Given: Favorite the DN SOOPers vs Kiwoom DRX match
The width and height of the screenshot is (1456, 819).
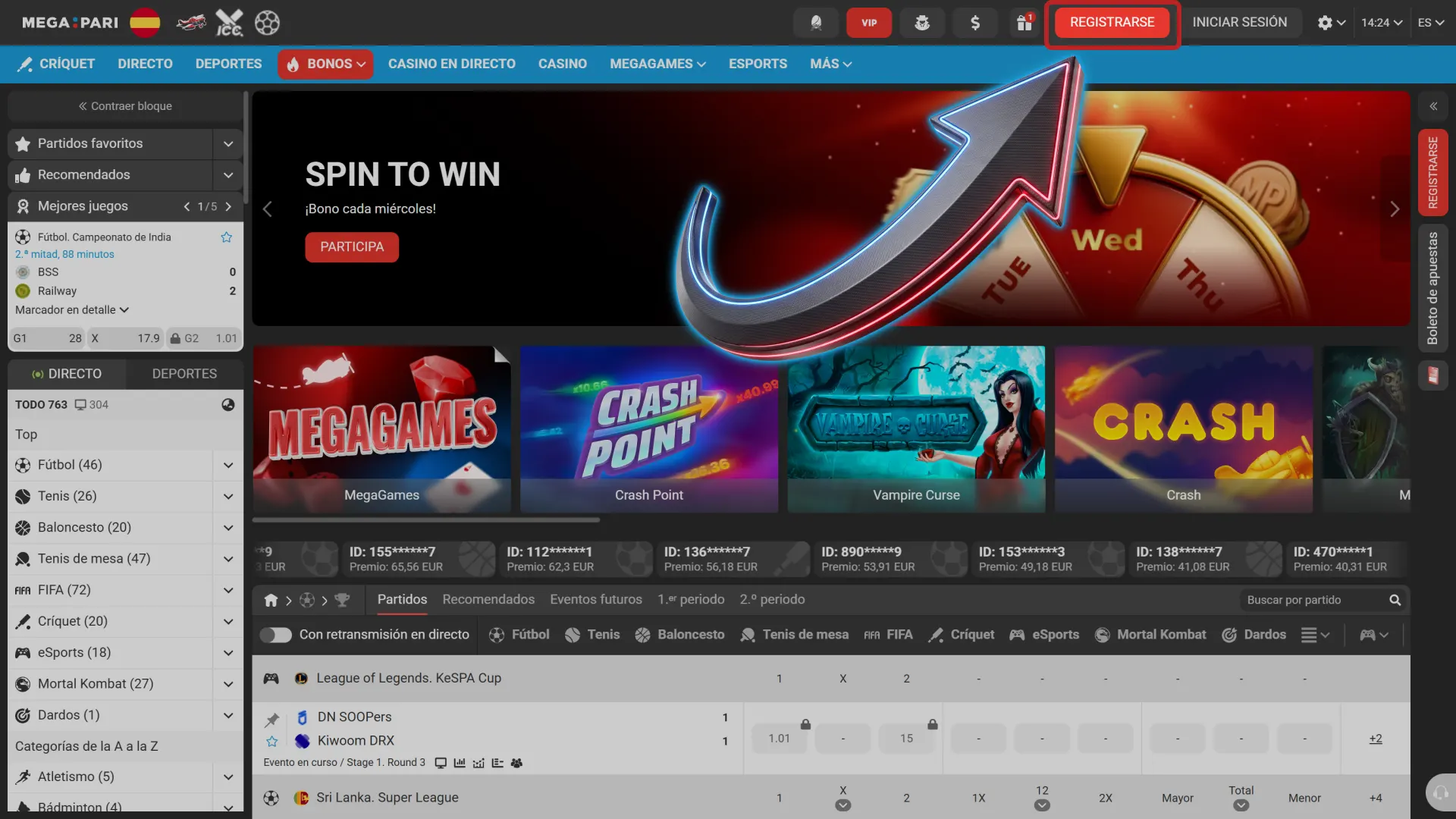Looking at the screenshot, I should 272,742.
